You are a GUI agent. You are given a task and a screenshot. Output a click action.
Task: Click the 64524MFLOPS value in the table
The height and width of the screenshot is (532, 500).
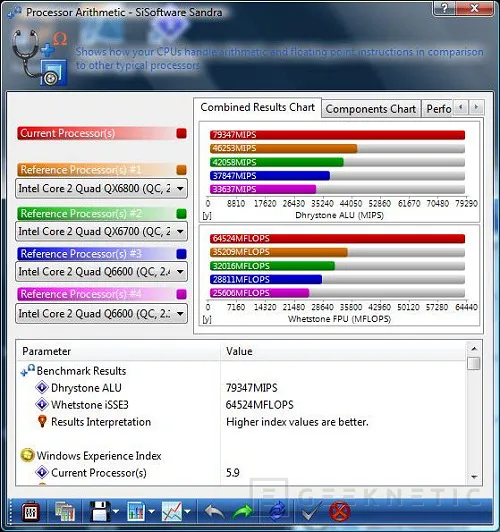[x=259, y=405]
